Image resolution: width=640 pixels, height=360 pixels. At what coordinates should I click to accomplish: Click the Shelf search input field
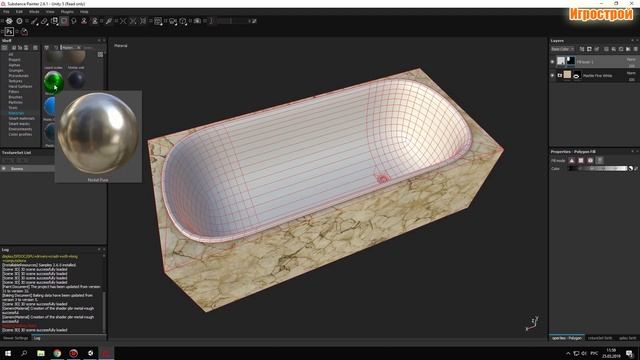pyautogui.click(x=88, y=48)
